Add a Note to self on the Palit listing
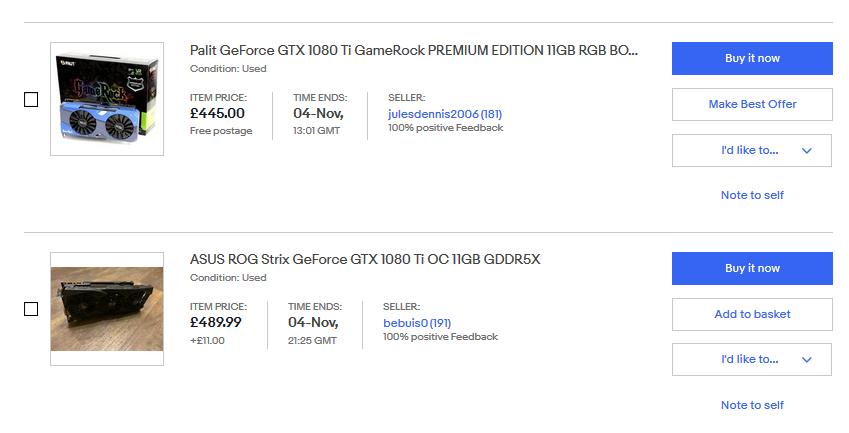The image size is (849, 433). point(752,195)
